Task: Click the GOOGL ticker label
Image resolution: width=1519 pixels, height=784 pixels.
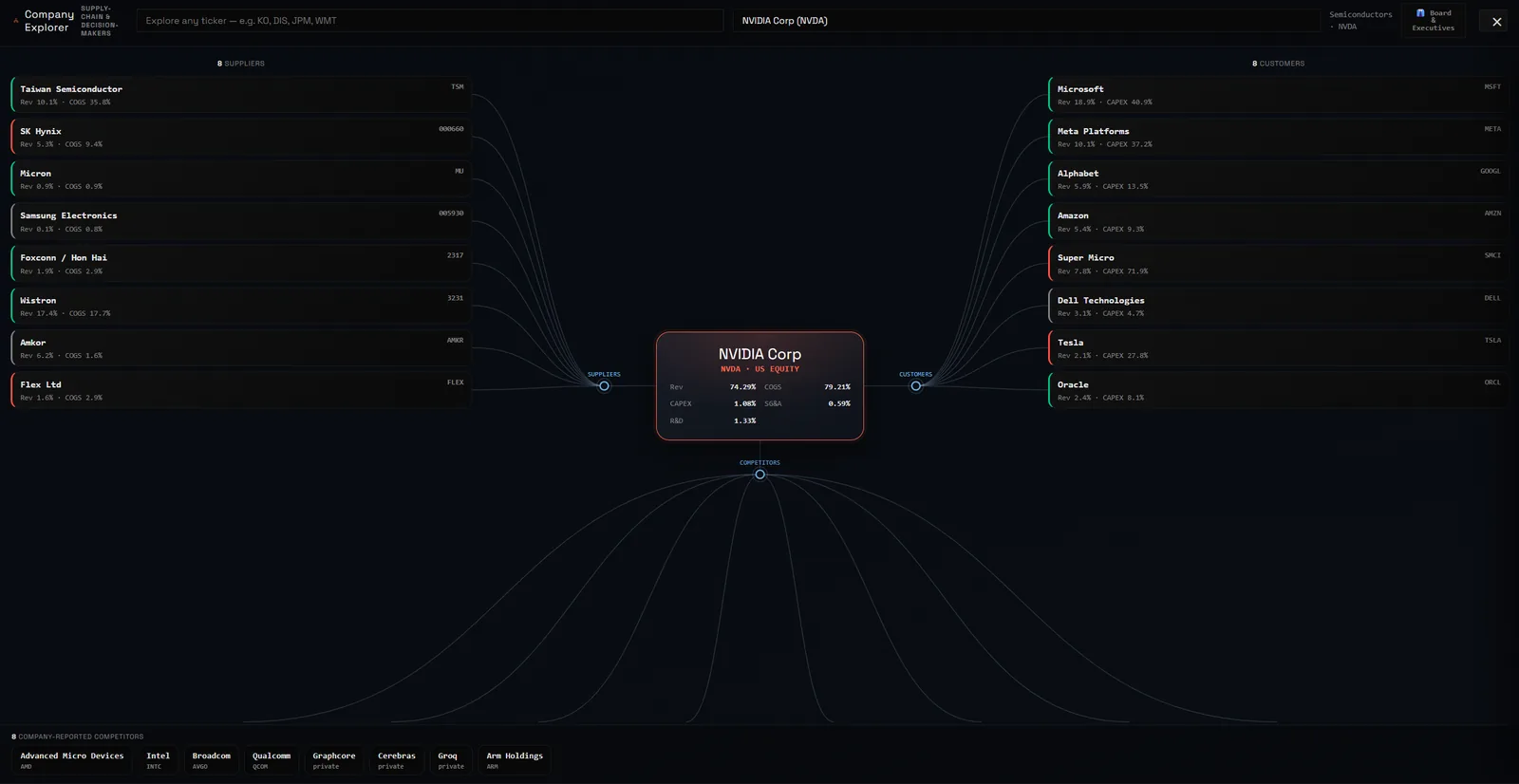Action: click(x=1491, y=171)
